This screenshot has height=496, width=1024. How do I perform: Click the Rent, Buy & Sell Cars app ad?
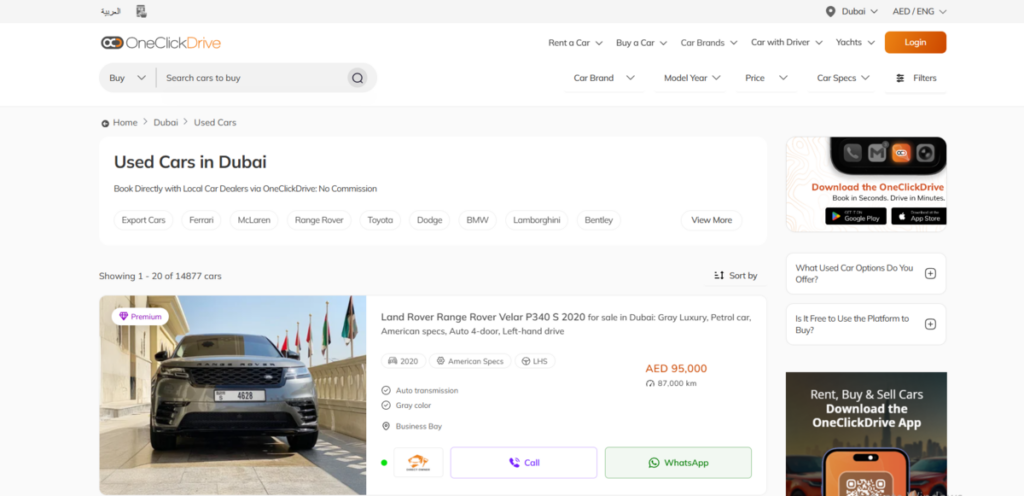click(866, 433)
